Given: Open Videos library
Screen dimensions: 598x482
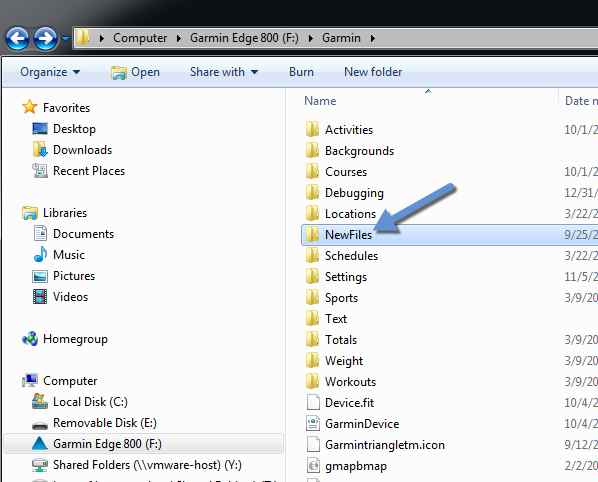Looking at the screenshot, I should coord(71,297).
